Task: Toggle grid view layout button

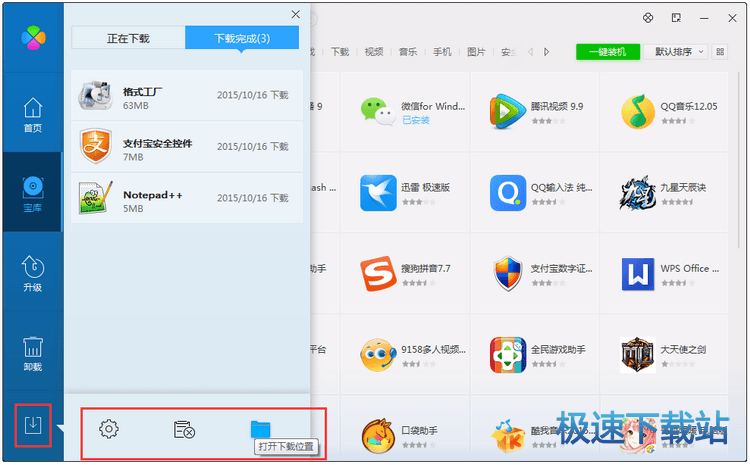Action: [x=720, y=52]
